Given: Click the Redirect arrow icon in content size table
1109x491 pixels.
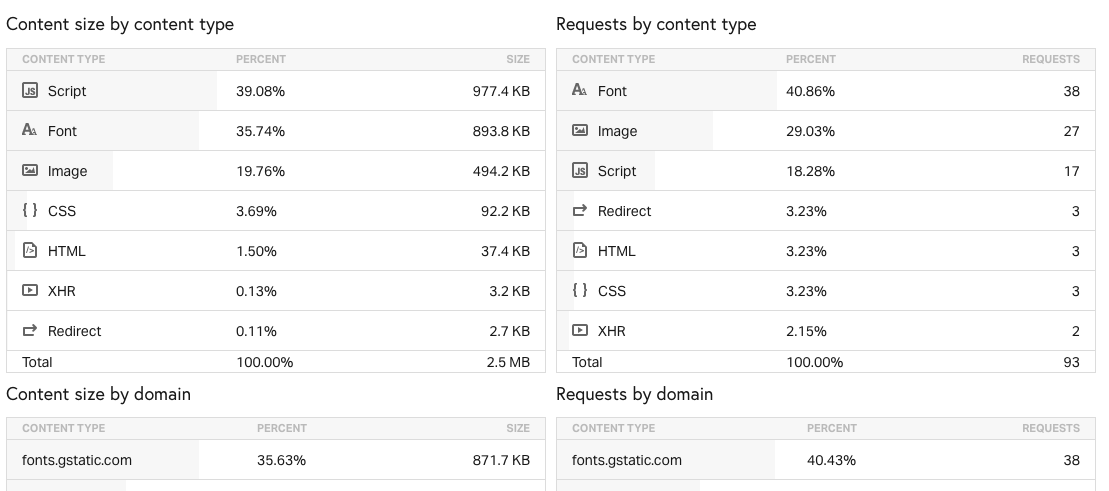Looking at the screenshot, I should [30, 331].
